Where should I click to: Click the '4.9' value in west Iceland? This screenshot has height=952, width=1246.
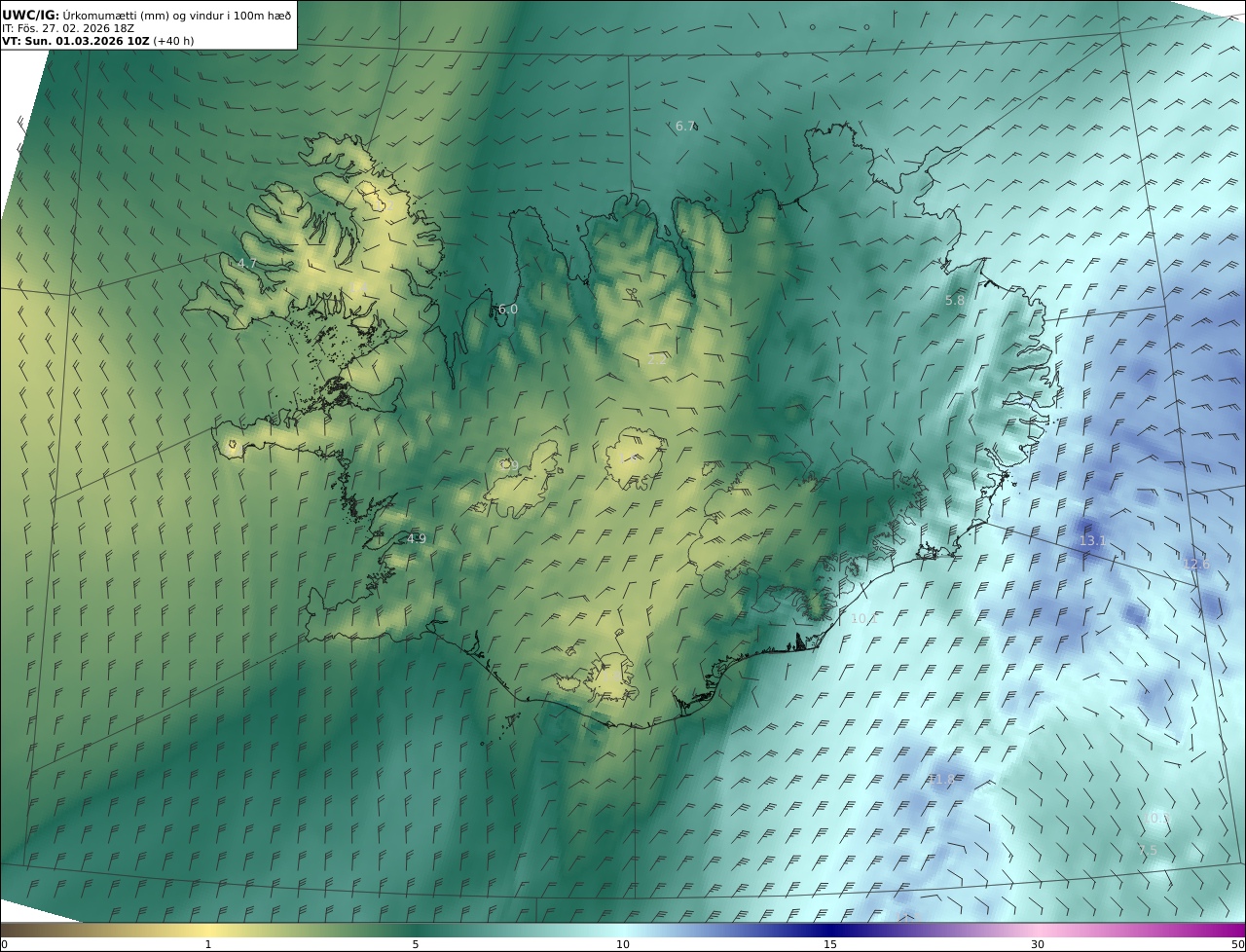(x=417, y=538)
